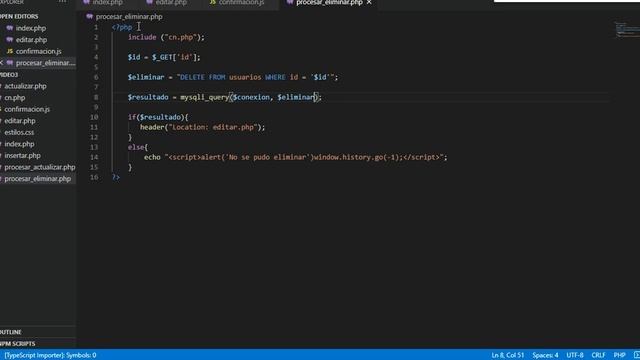Close the procesar_eliminar.php tab
Screen dimensions: 640x360
[369, 2]
